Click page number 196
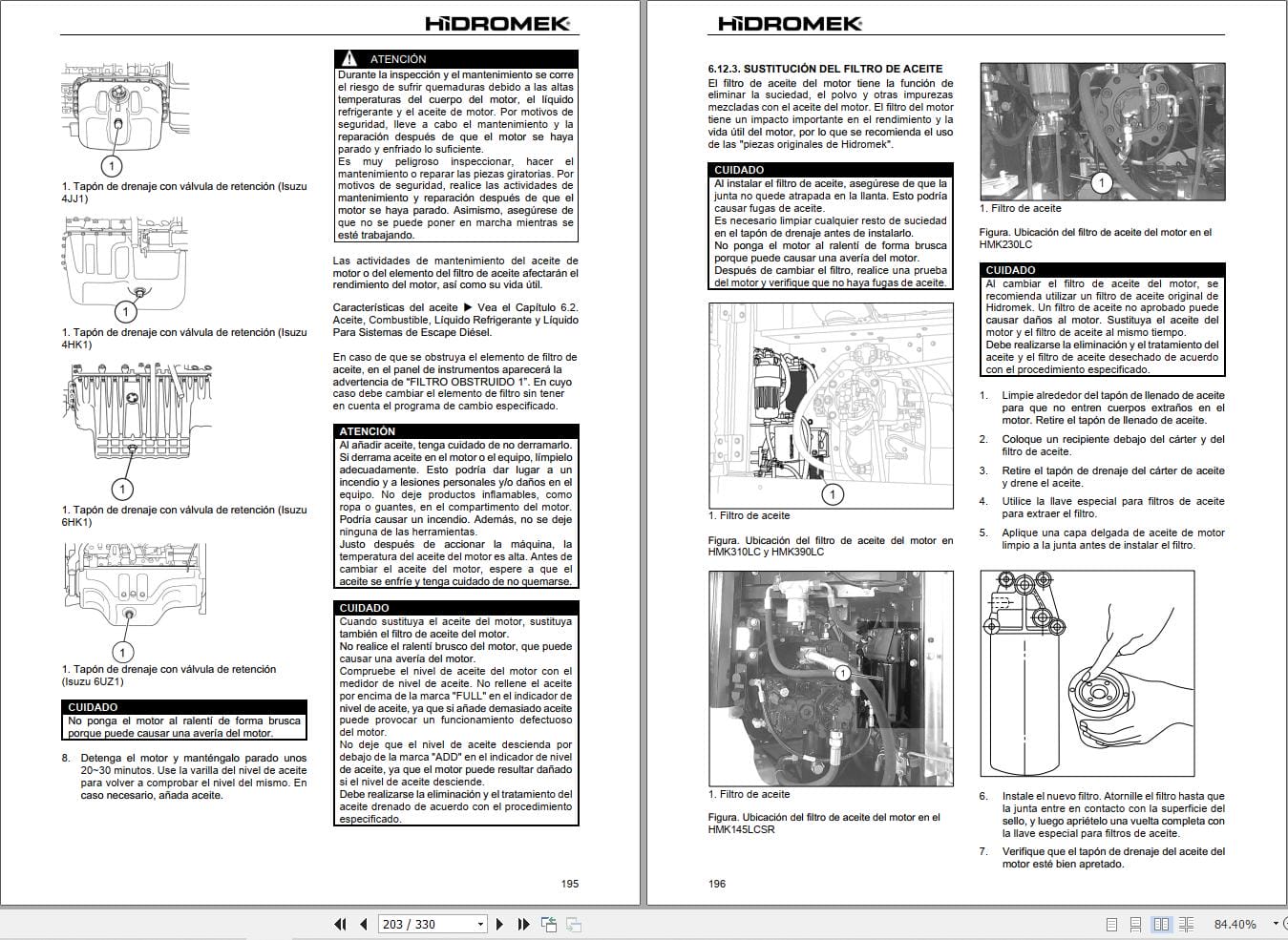Viewport: 1288px width, 940px height. click(717, 884)
